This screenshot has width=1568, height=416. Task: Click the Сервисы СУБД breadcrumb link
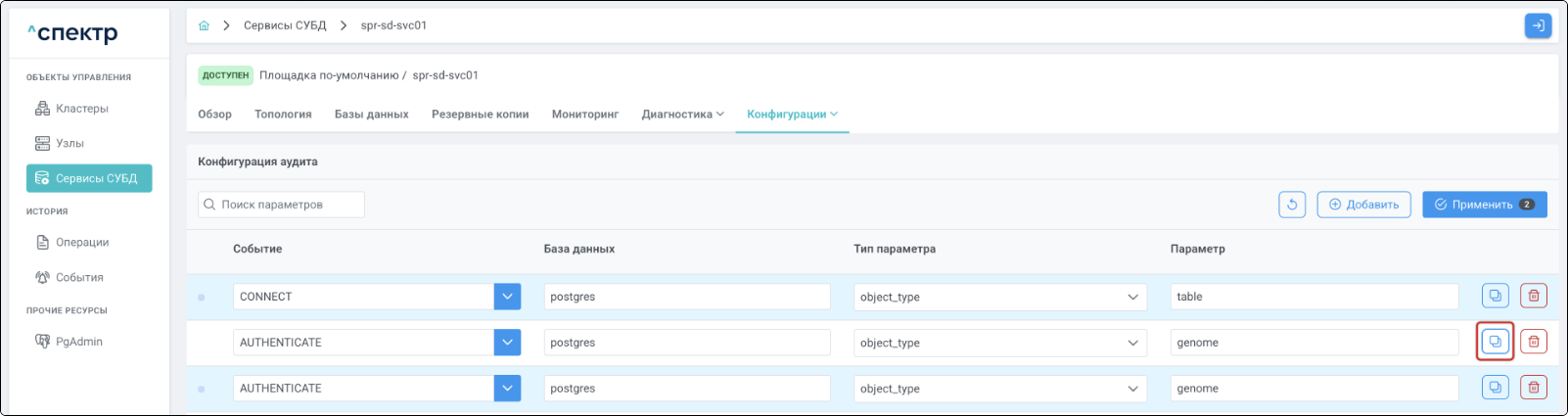pos(285,25)
